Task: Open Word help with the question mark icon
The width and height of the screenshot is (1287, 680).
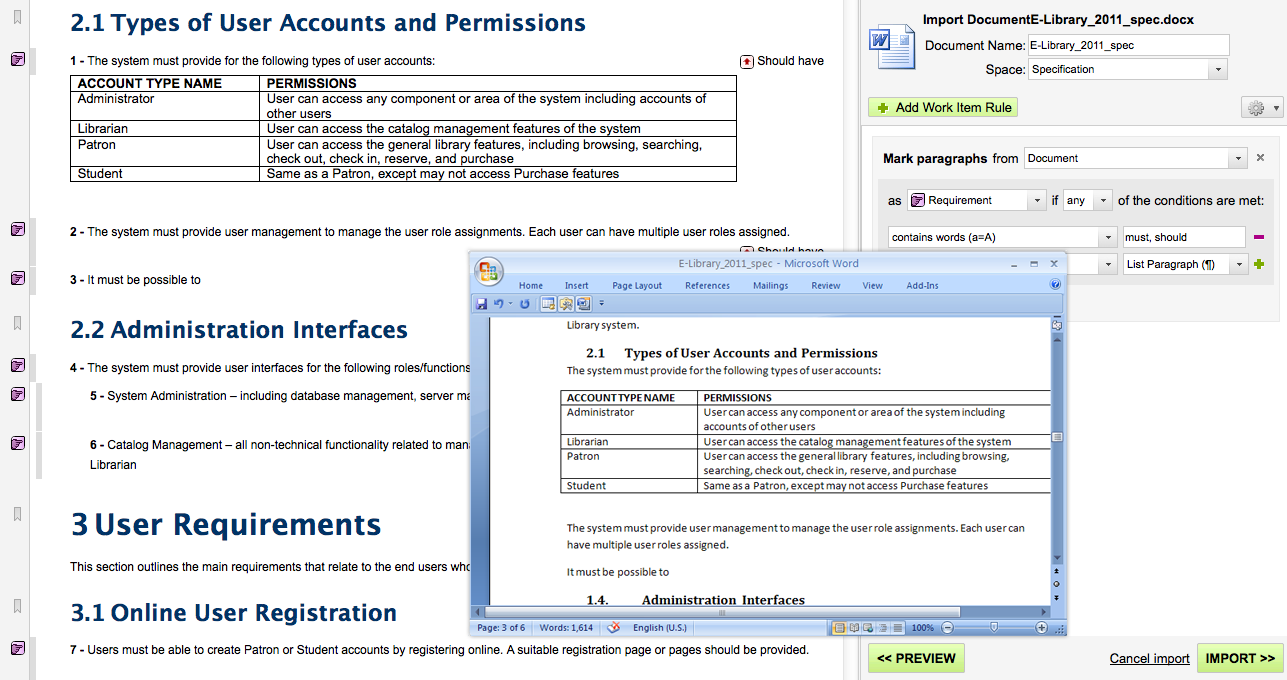Action: coord(1055,285)
